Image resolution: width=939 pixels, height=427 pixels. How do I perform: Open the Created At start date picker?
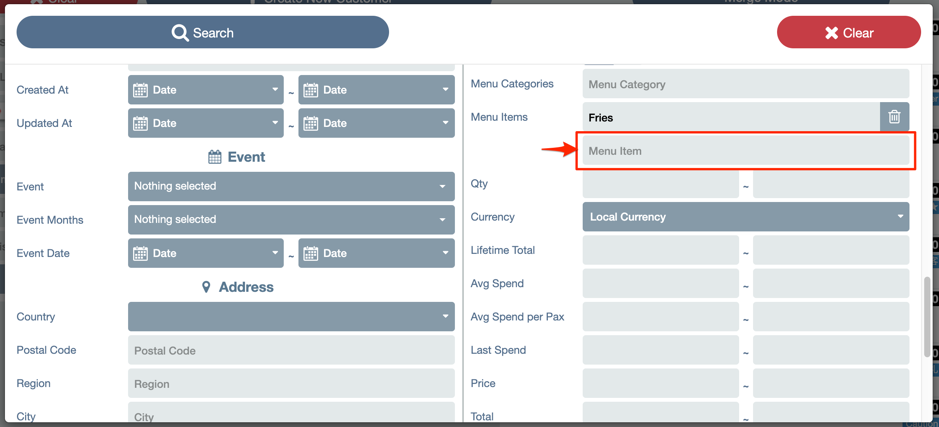205,90
